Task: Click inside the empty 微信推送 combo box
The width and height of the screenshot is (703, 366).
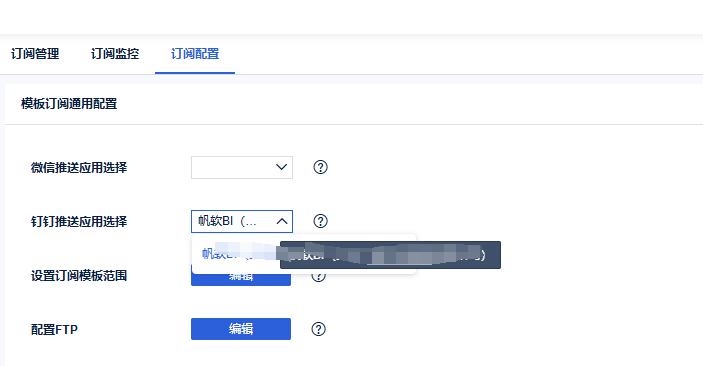Action: (242, 167)
